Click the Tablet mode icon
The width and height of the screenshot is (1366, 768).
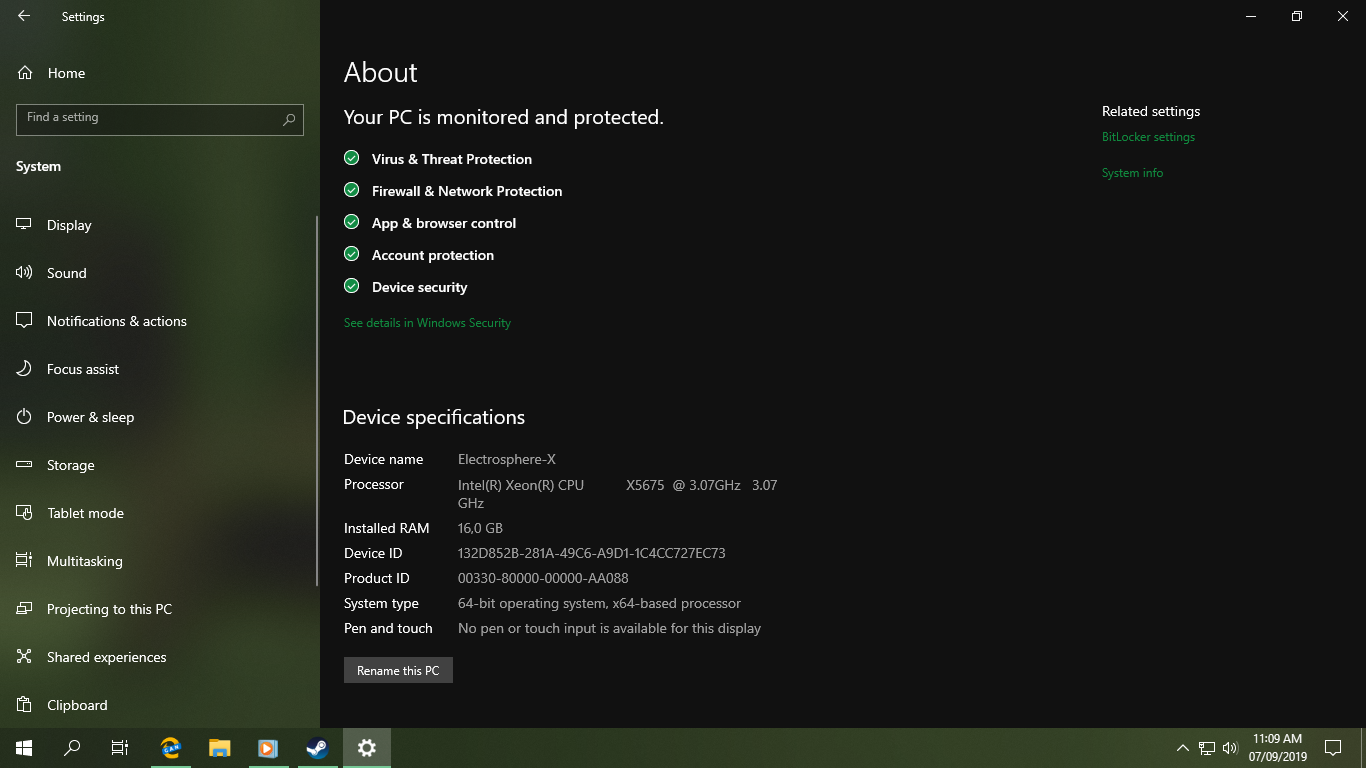(x=24, y=513)
